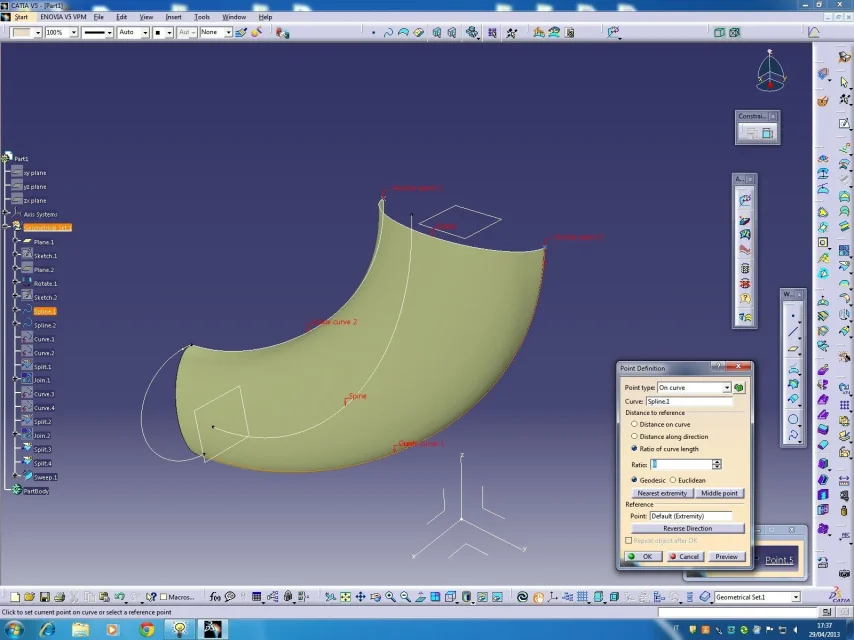This screenshot has height=640, width=854.
Task: Open the None layer dropdown
Action: [228, 33]
